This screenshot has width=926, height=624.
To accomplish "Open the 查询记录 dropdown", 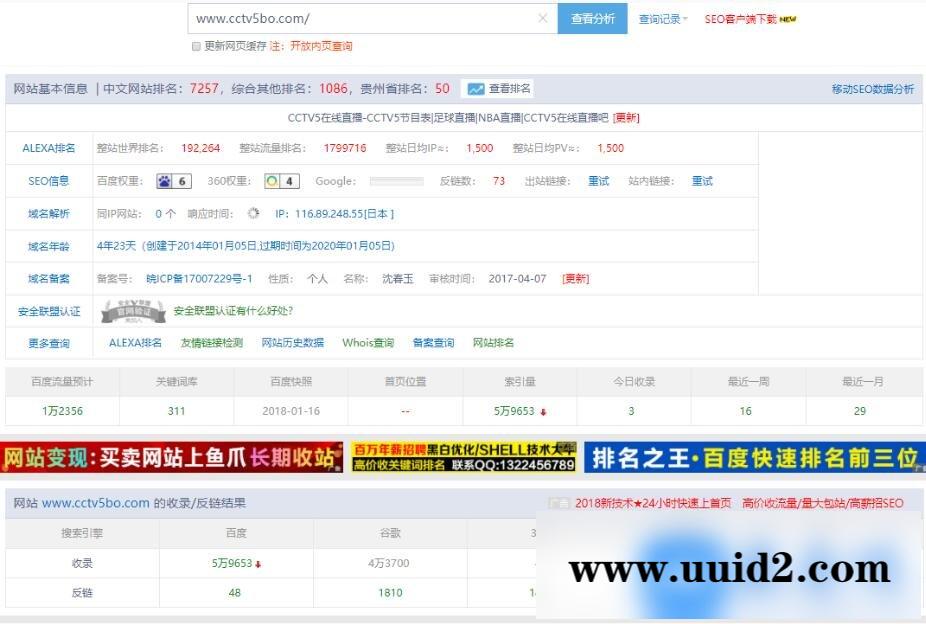I will (x=661, y=18).
